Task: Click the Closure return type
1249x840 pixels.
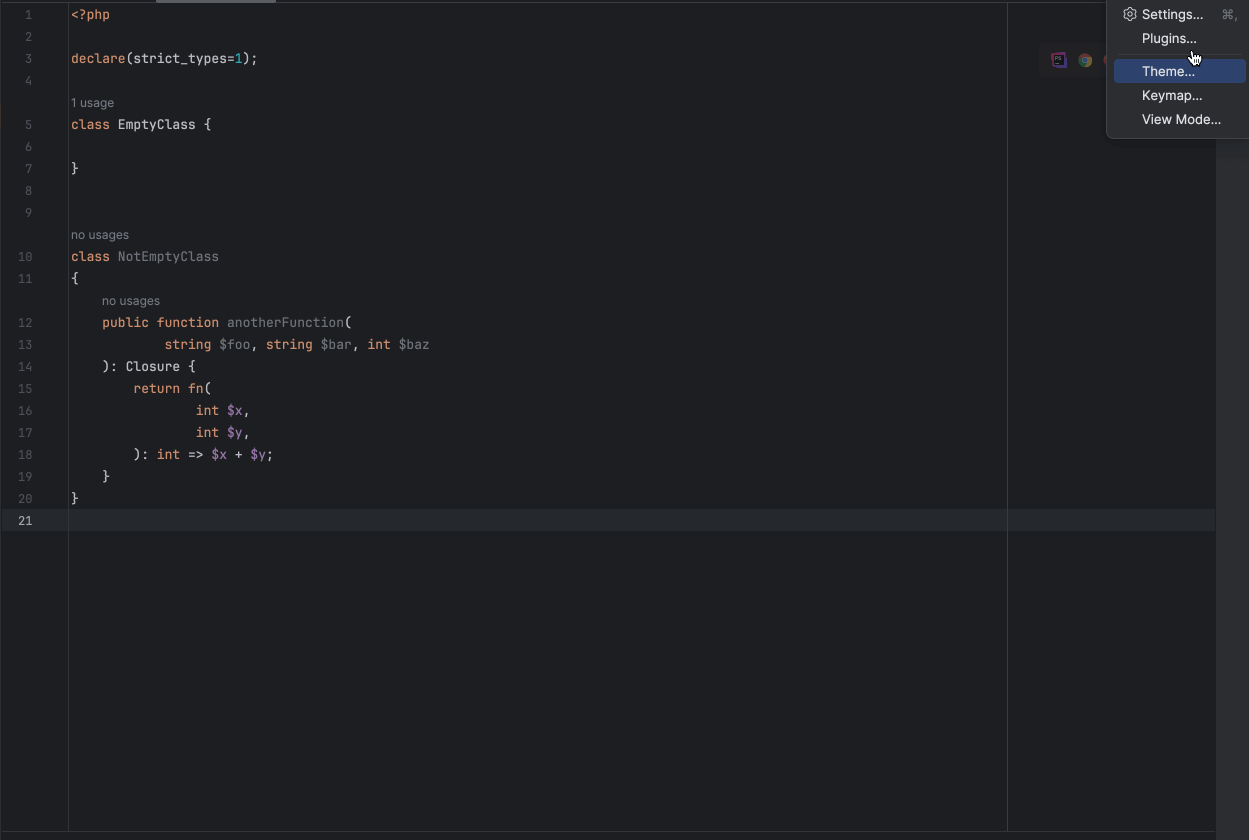Action: [153, 367]
